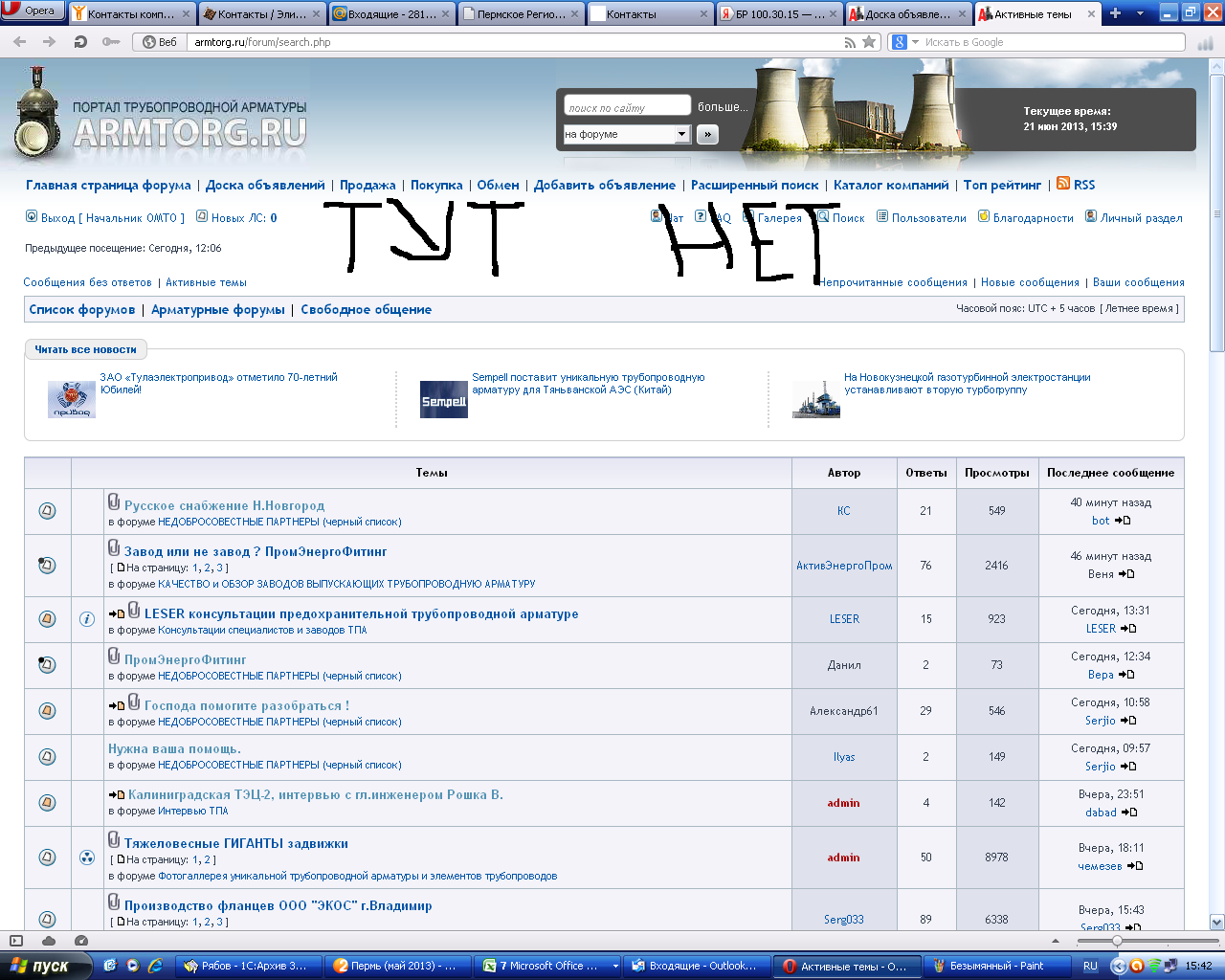Open the 'на форуме' search scope dropdown
1225x980 pixels.
coord(682,135)
